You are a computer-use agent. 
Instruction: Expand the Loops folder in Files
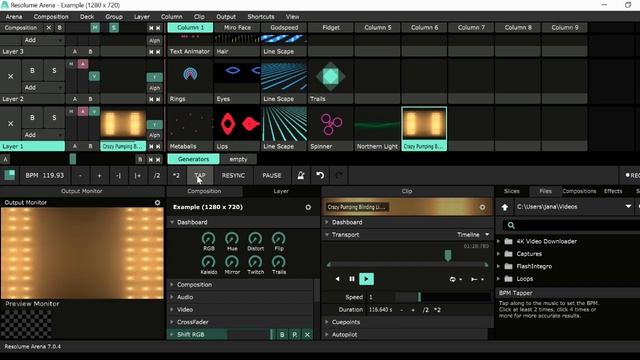click(499, 279)
